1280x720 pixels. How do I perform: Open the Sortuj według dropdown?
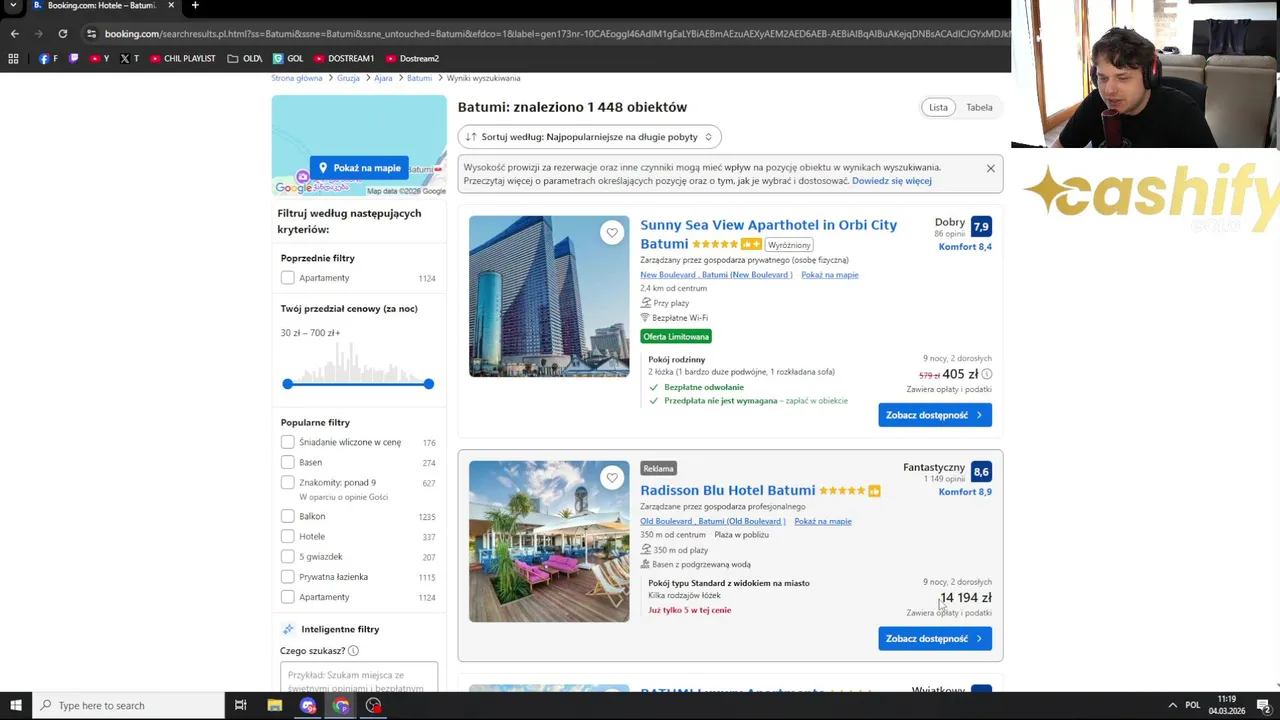tap(589, 137)
